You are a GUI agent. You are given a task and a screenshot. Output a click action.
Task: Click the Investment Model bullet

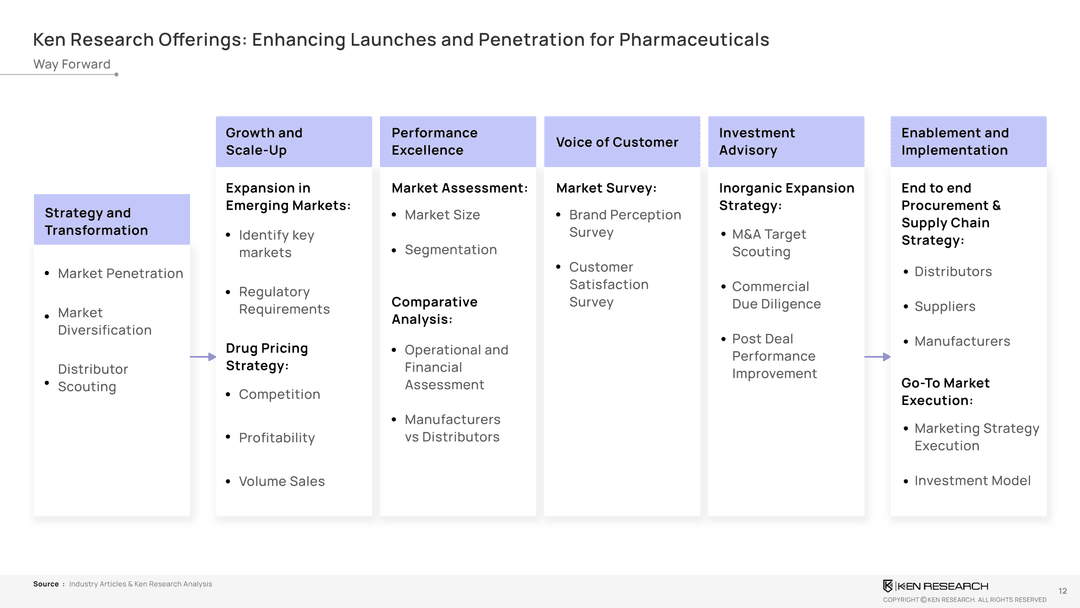[972, 480]
